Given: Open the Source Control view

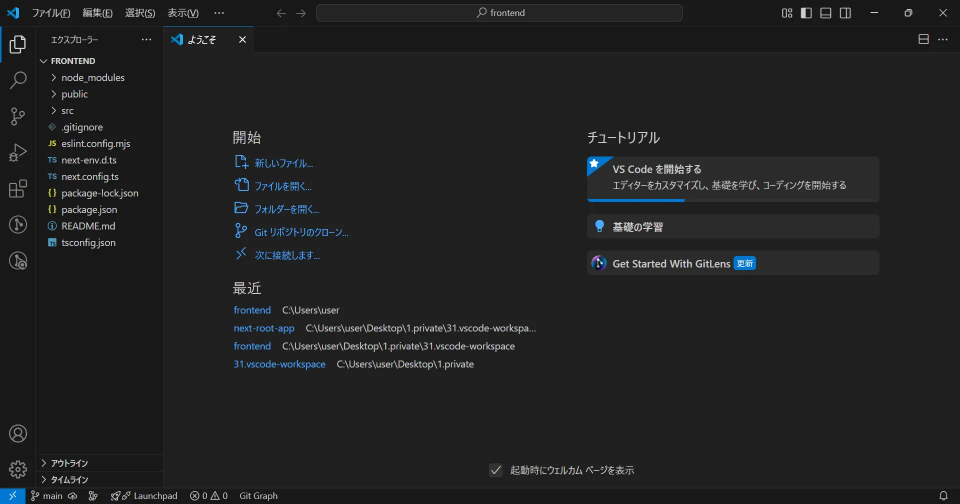Looking at the screenshot, I should 18,116.
